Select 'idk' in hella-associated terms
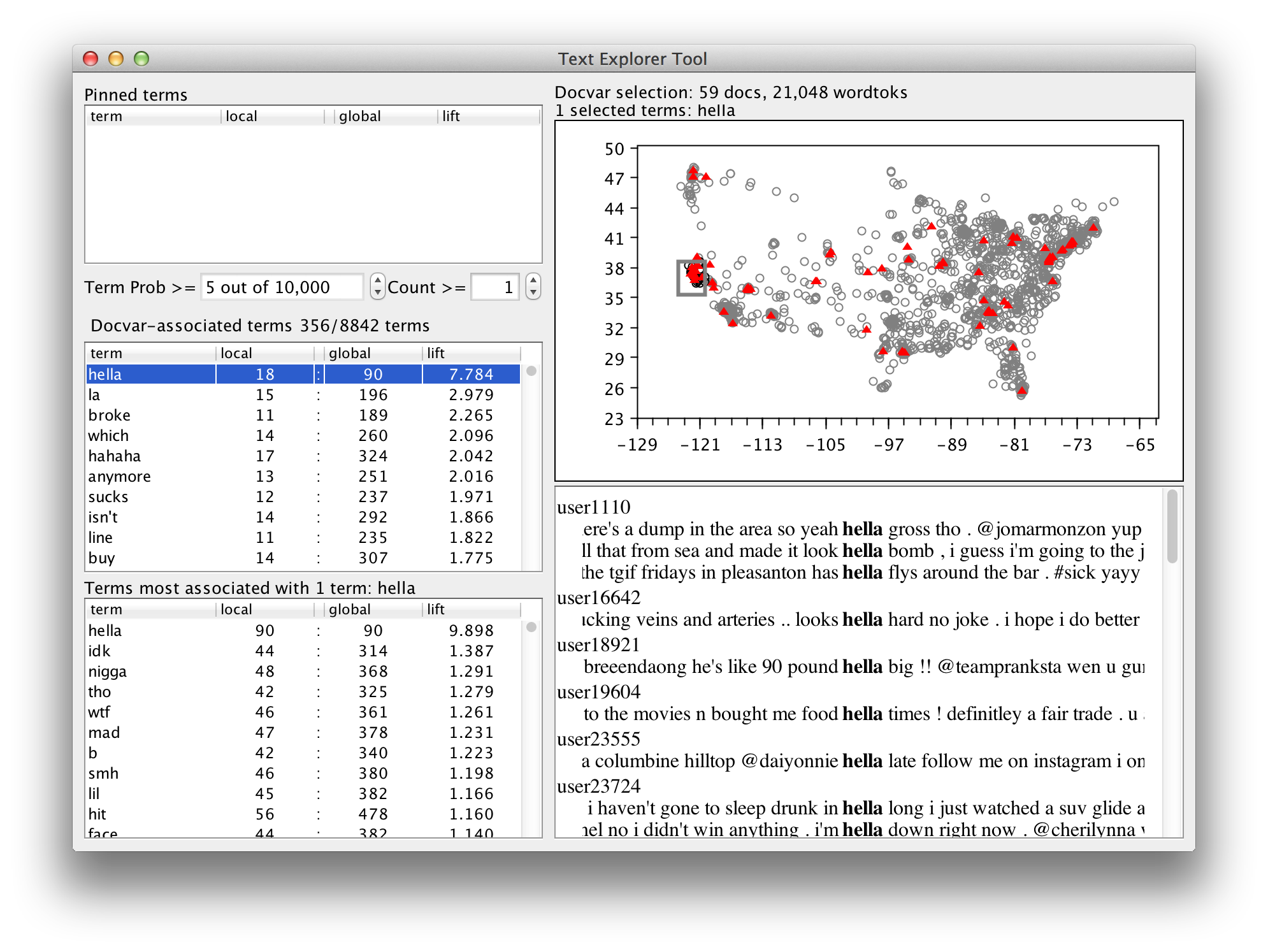This screenshot has height=952, width=1268. [x=303, y=651]
